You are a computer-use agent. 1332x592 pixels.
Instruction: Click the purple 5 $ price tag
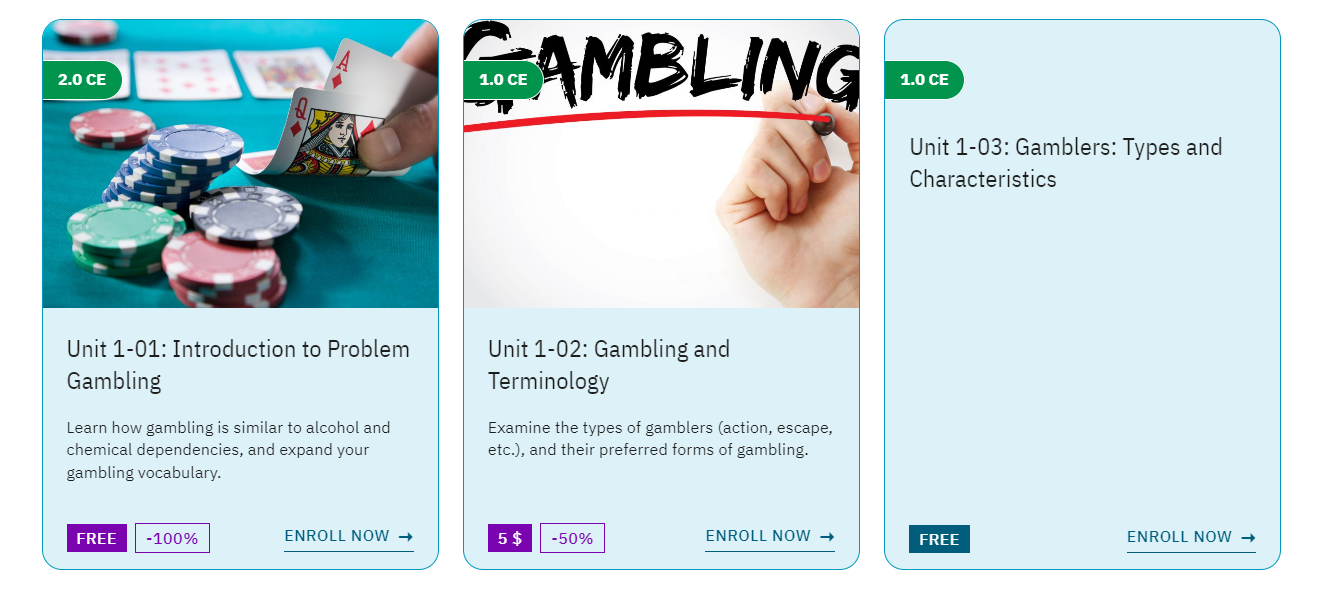click(510, 538)
